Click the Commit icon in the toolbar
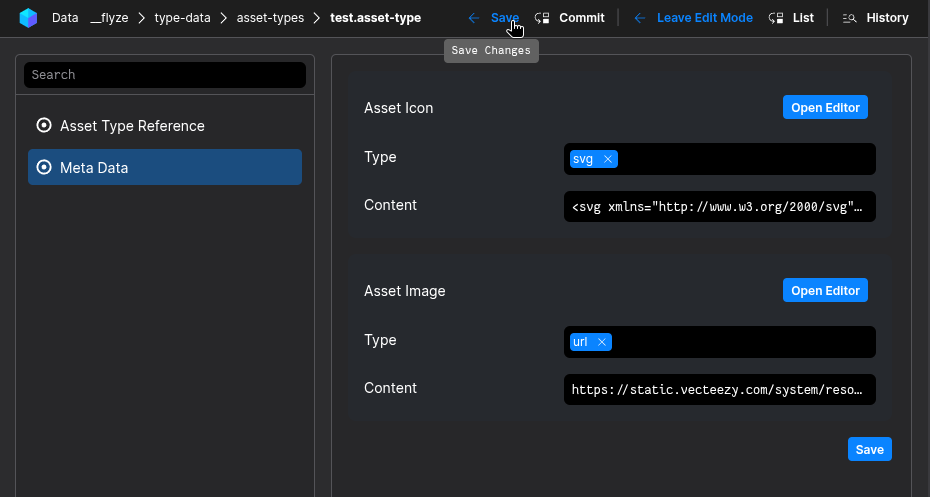Image resolution: width=930 pixels, height=497 pixels. pyautogui.click(x=542, y=18)
